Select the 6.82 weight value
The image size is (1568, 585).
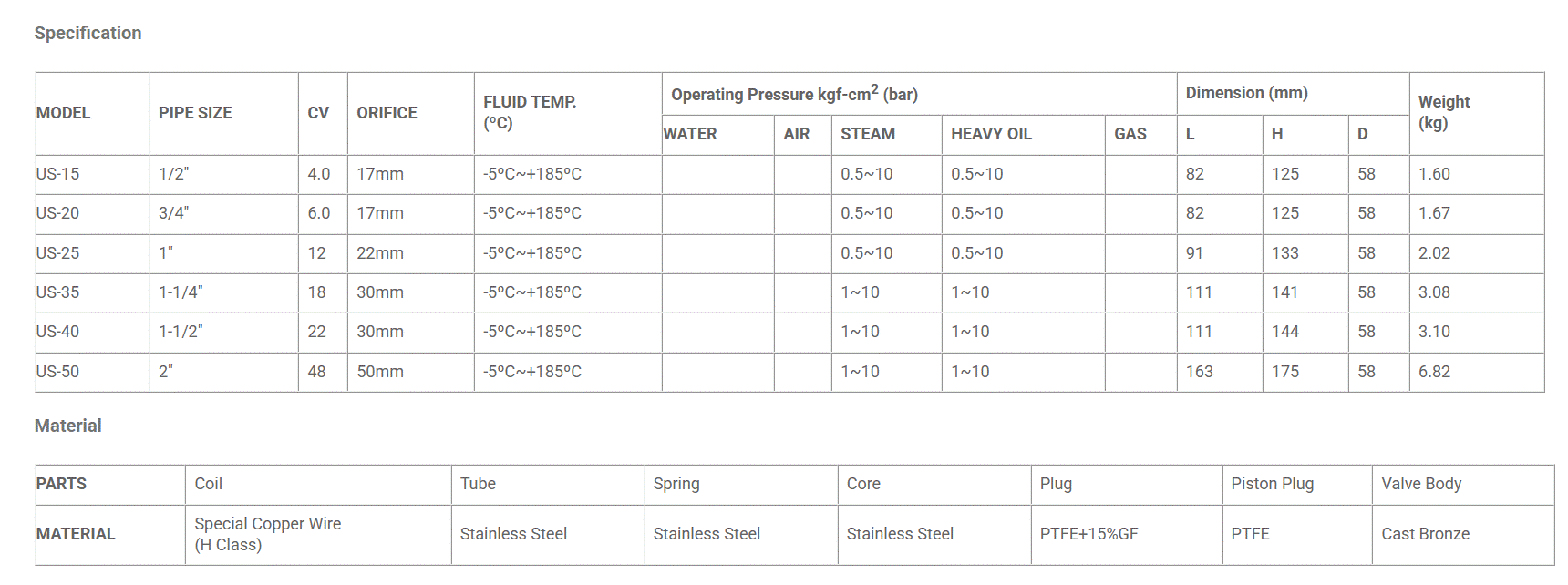coord(1434,372)
